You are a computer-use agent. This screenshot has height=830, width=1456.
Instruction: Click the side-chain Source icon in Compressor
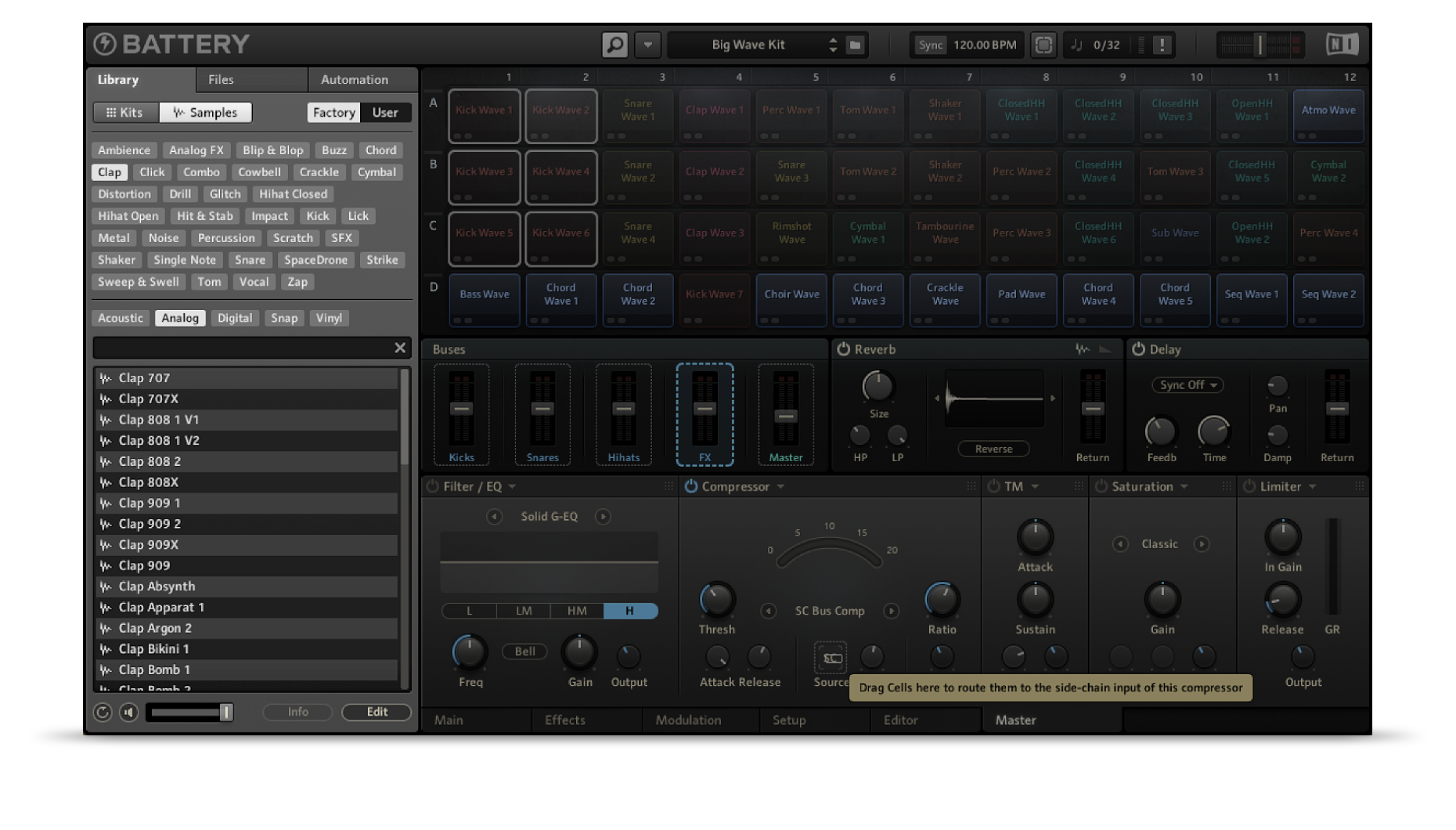click(831, 658)
